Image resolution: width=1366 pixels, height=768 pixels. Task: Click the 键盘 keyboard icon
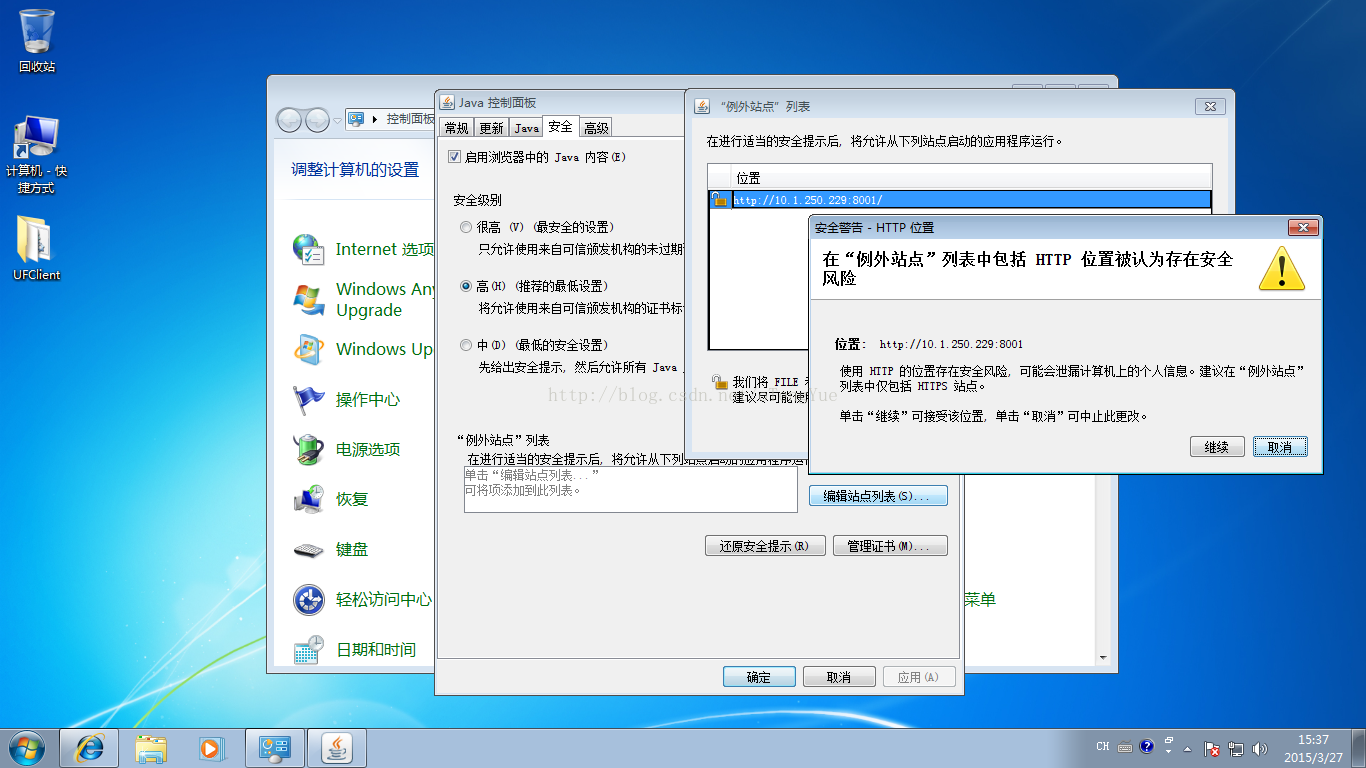pos(308,549)
